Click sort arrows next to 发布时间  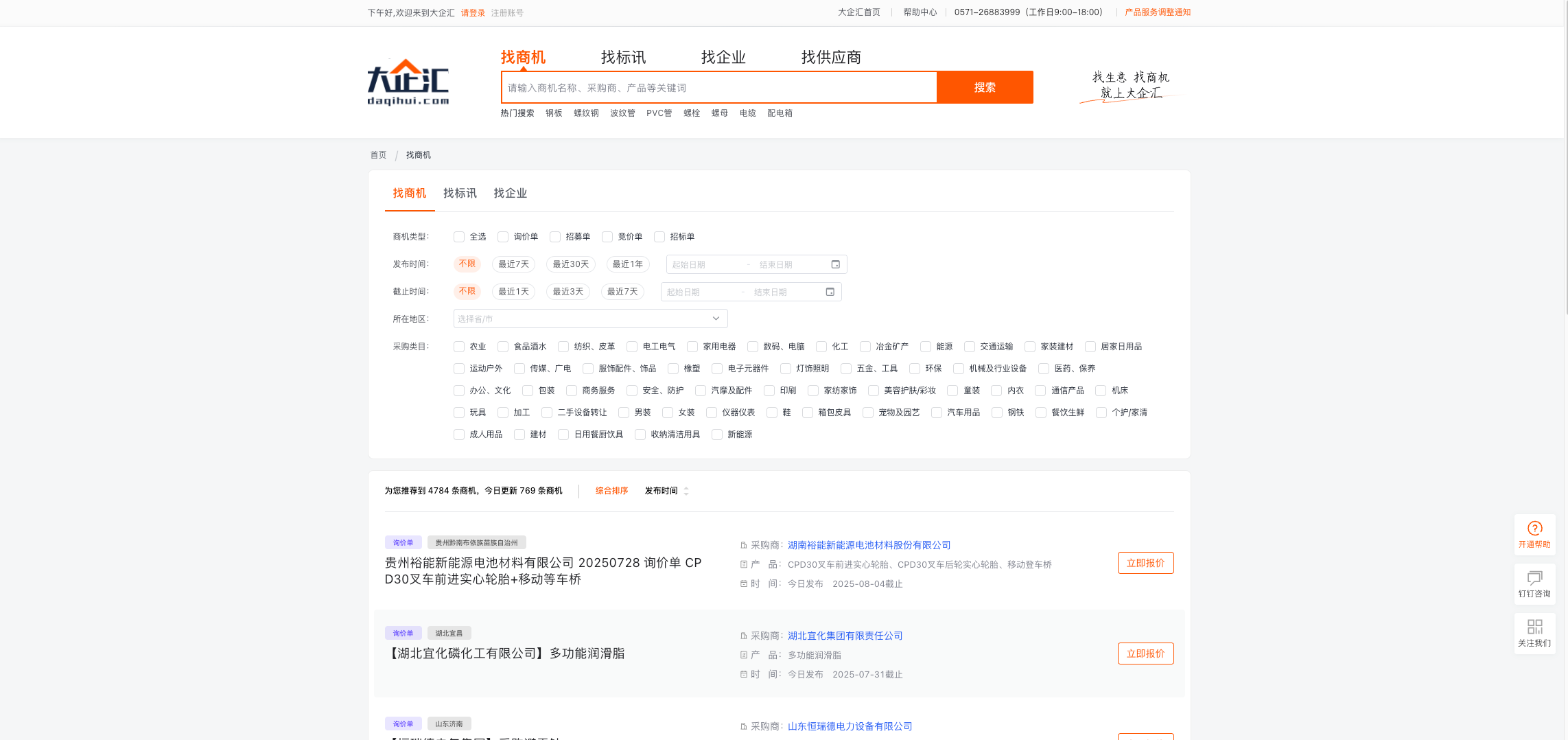pos(686,491)
